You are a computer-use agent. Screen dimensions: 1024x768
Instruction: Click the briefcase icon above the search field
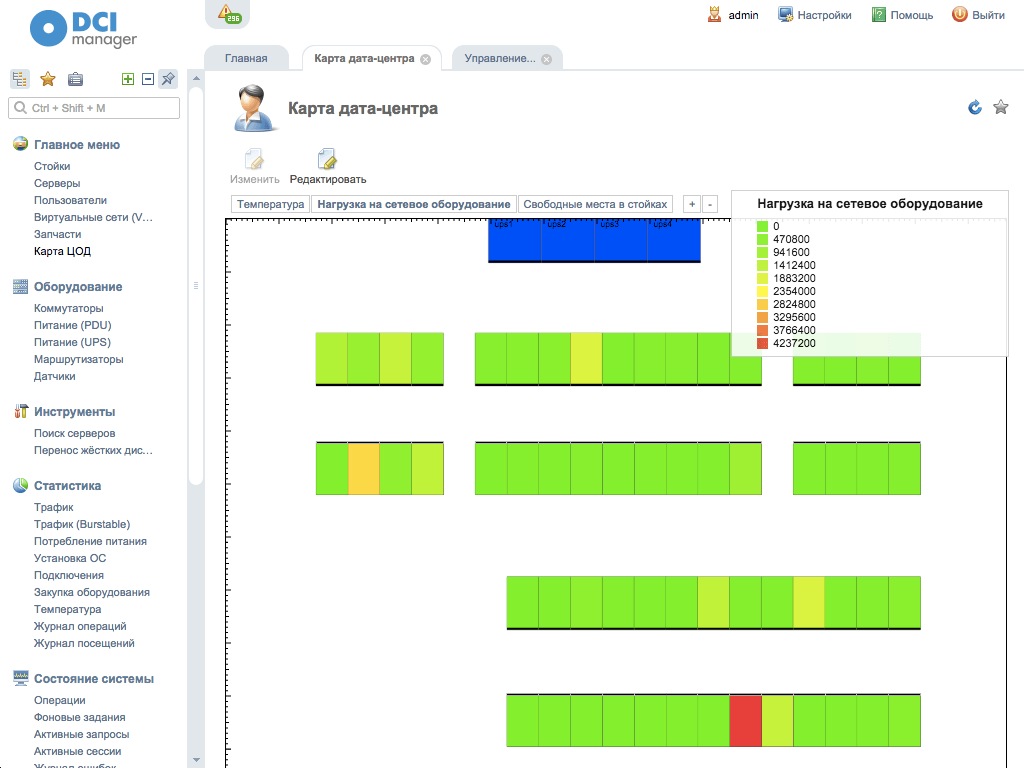point(75,78)
